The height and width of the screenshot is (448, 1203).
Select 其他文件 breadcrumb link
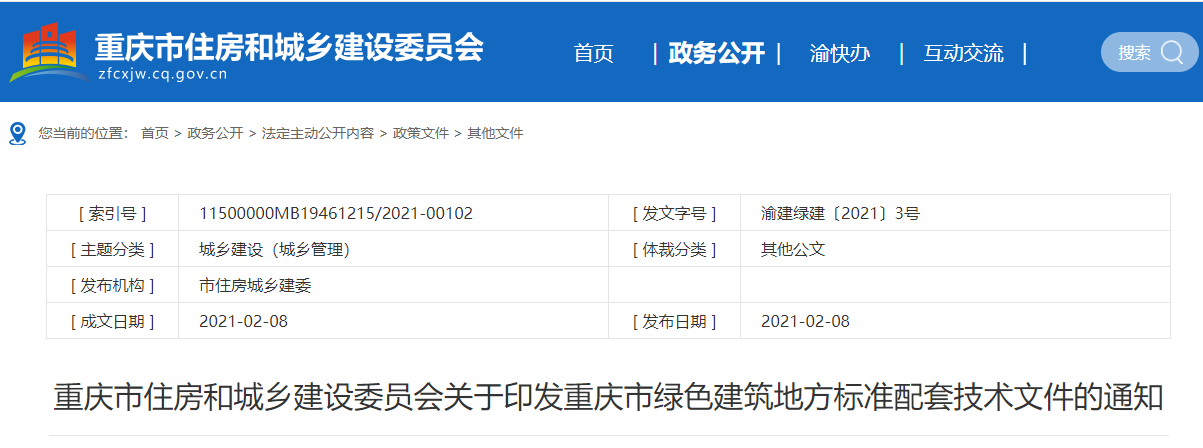tap(495, 133)
